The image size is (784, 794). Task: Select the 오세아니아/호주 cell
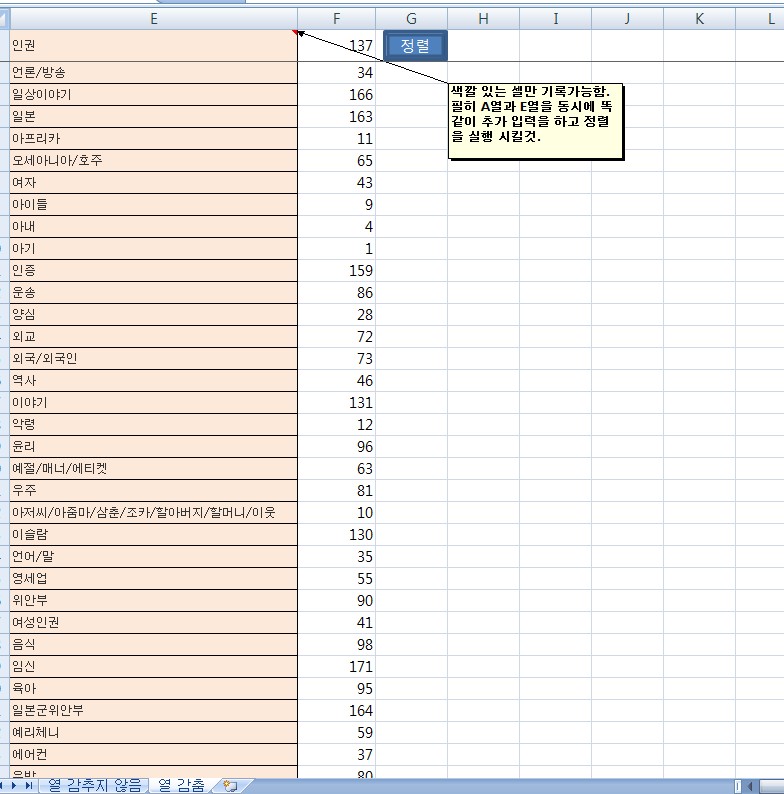click(153, 160)
